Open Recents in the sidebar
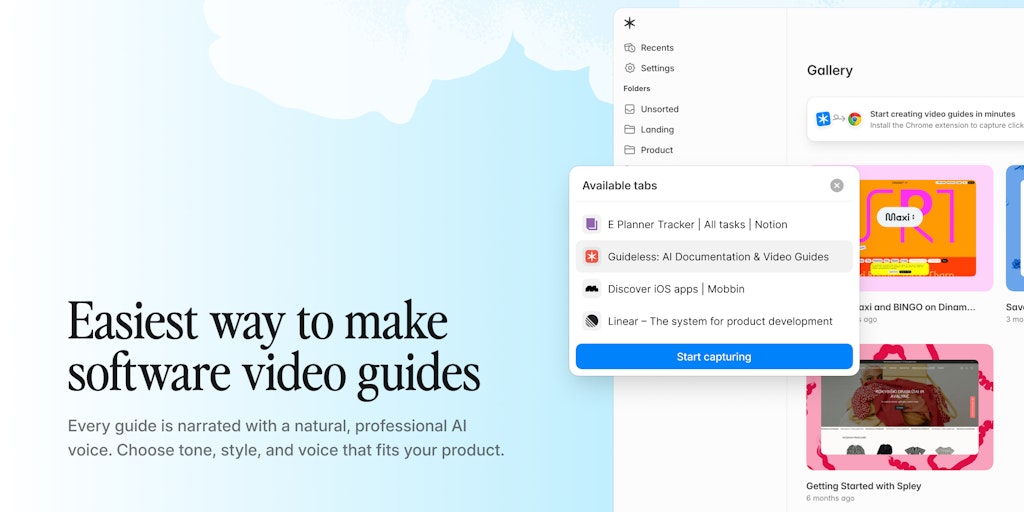 [x=648, y=48]
